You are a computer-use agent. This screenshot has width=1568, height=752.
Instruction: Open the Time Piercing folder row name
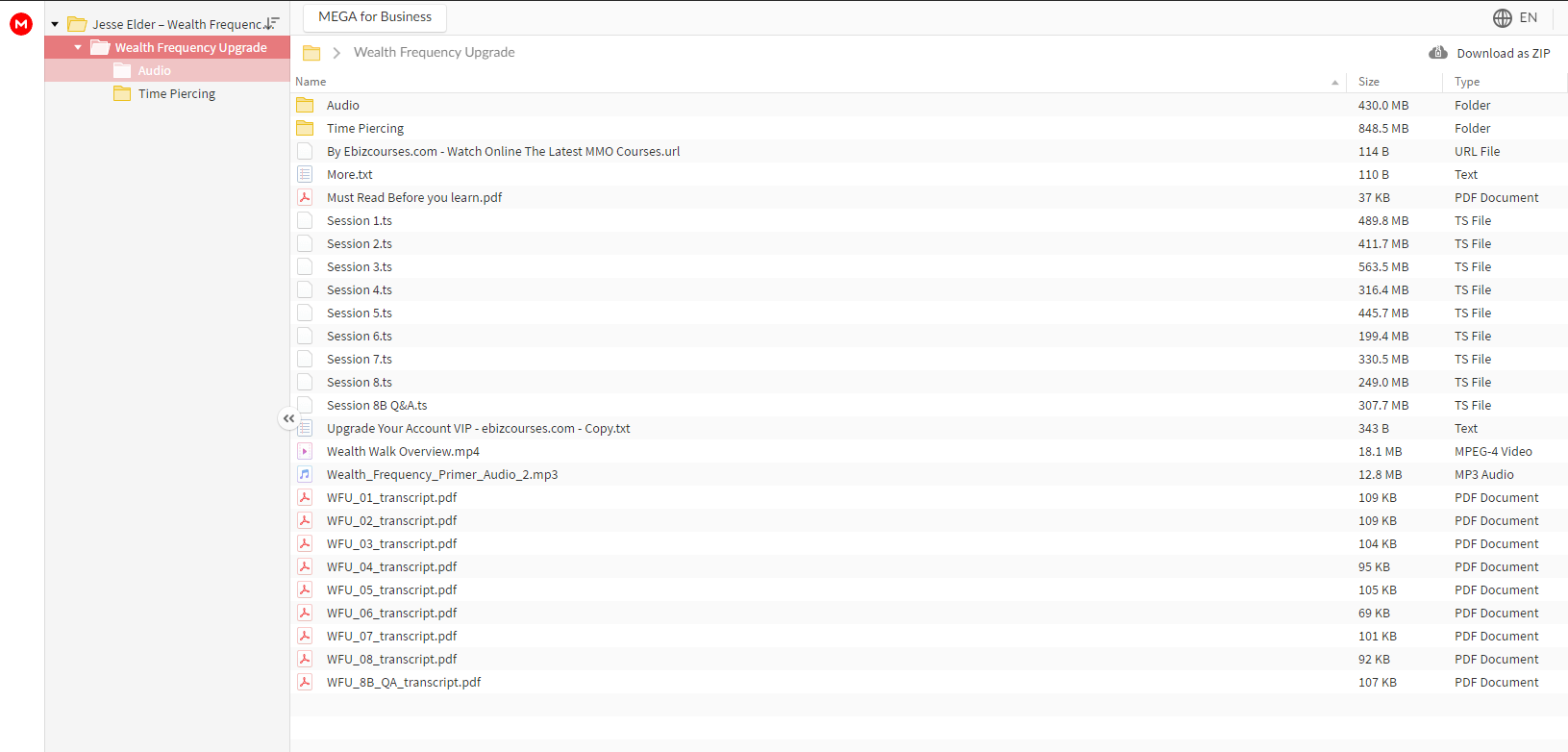365,128
